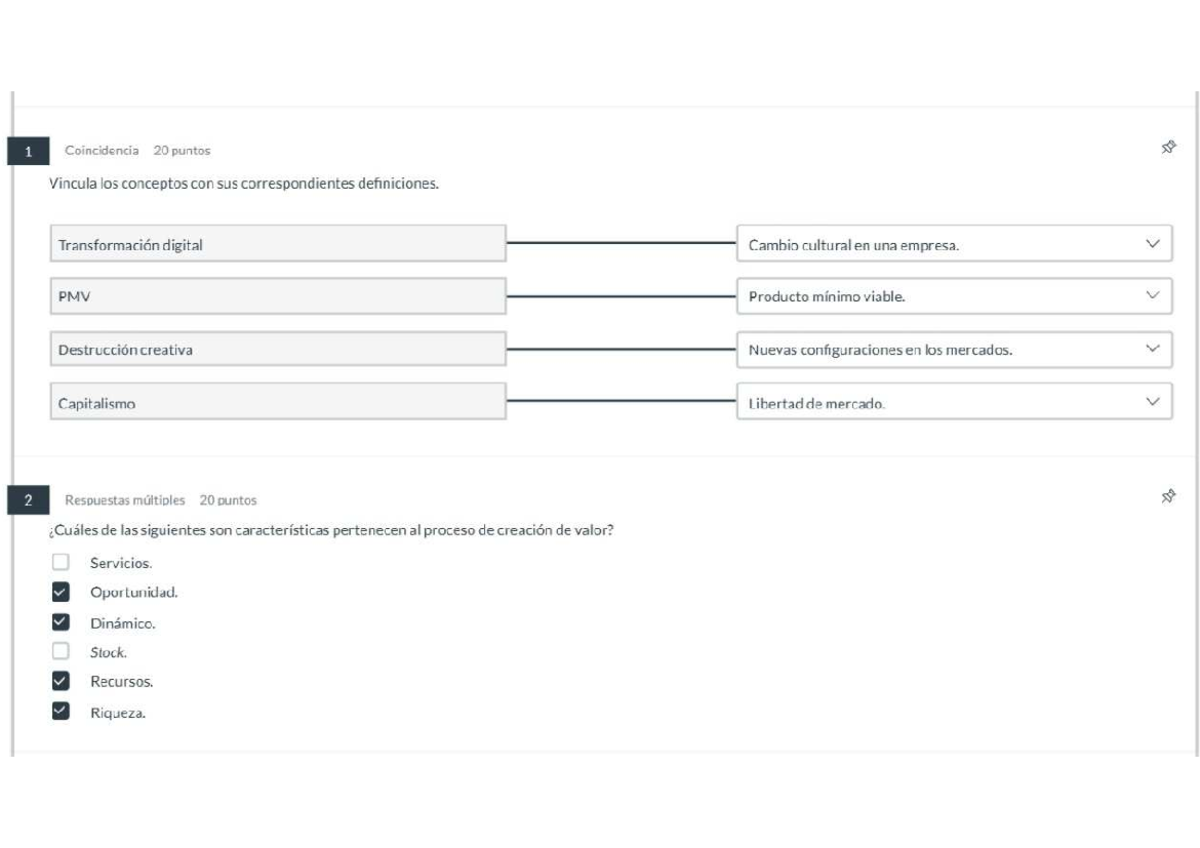
Task: Click the 'Coincidencia' question type label
Action: click(x=102, y=150)
